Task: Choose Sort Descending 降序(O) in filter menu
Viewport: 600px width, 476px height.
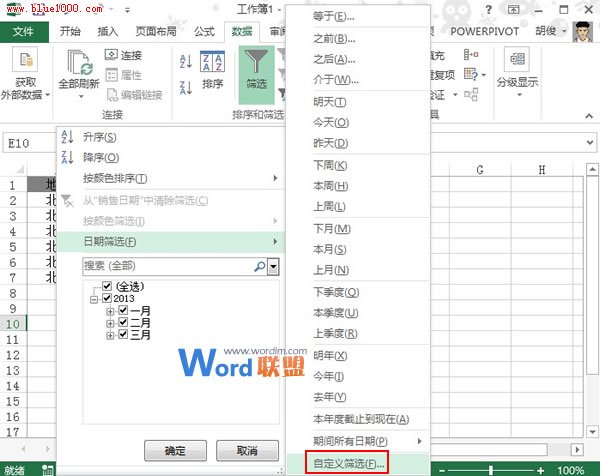Action: [x=171, y=157]
